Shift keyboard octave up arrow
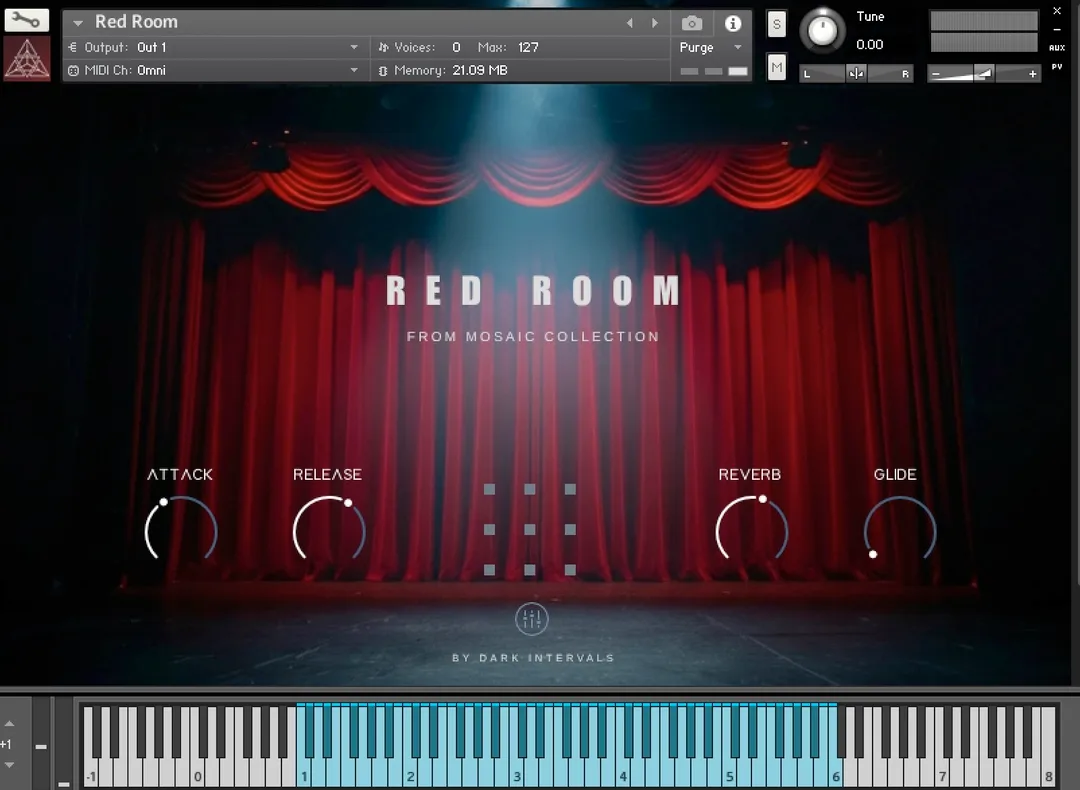The height and width of the screenshot is (790, 1080). [x=10, y=724]
